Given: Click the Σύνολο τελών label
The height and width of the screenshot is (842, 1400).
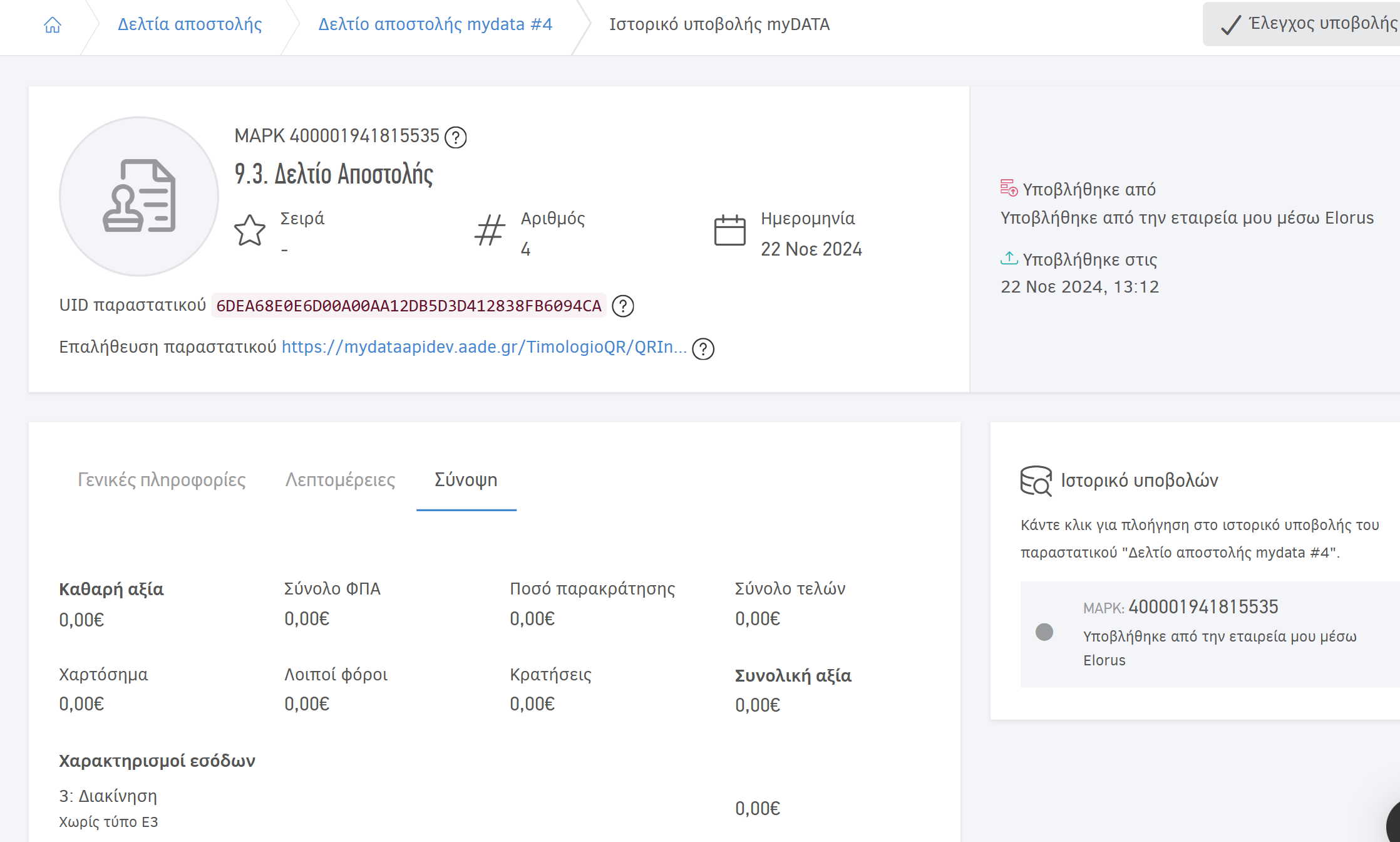Looking at the screenshot, I should point(790,589).
